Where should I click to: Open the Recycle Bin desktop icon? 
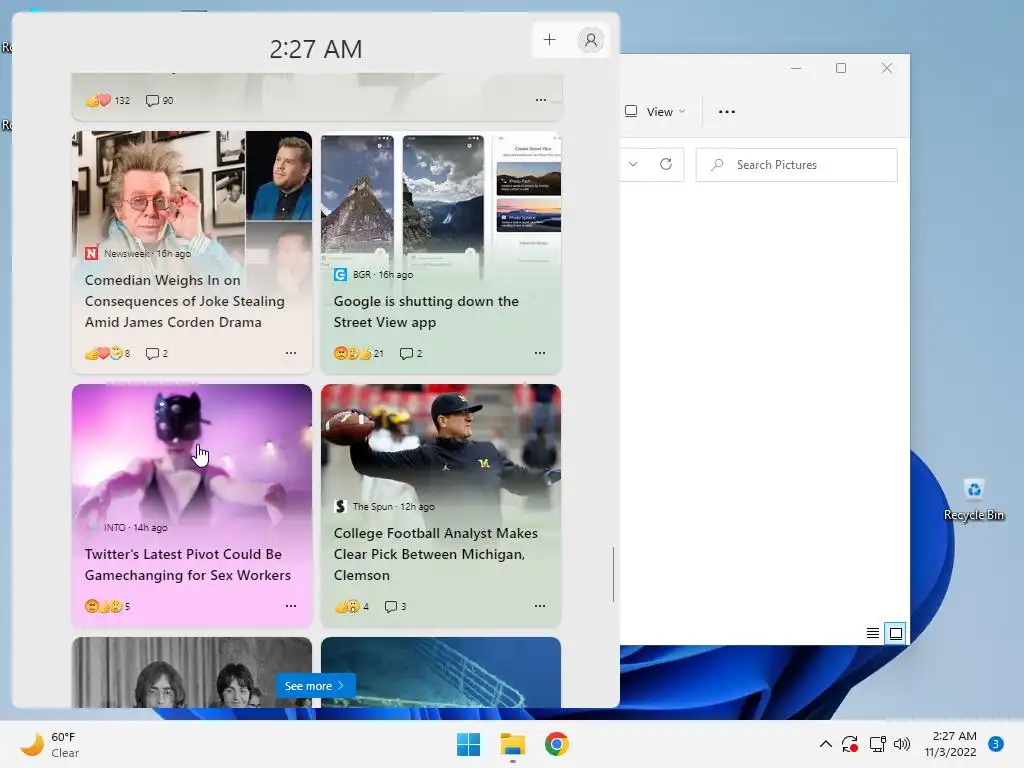click(974, 500)
